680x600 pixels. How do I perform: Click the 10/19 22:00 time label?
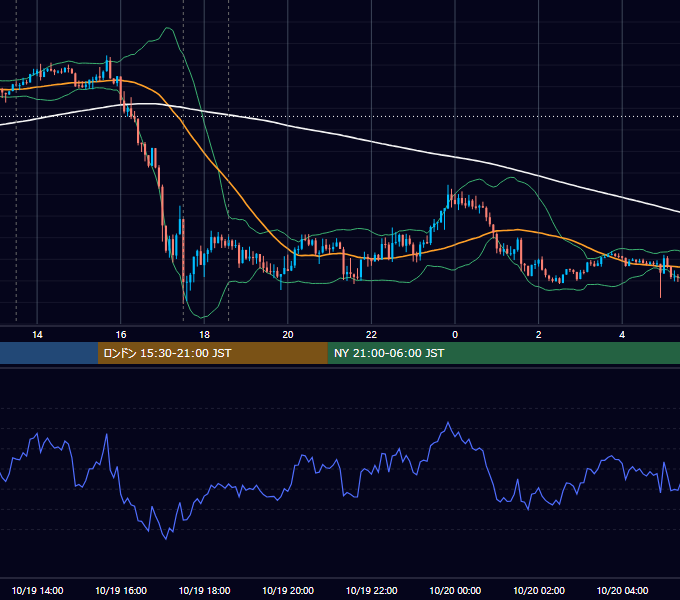371,590
